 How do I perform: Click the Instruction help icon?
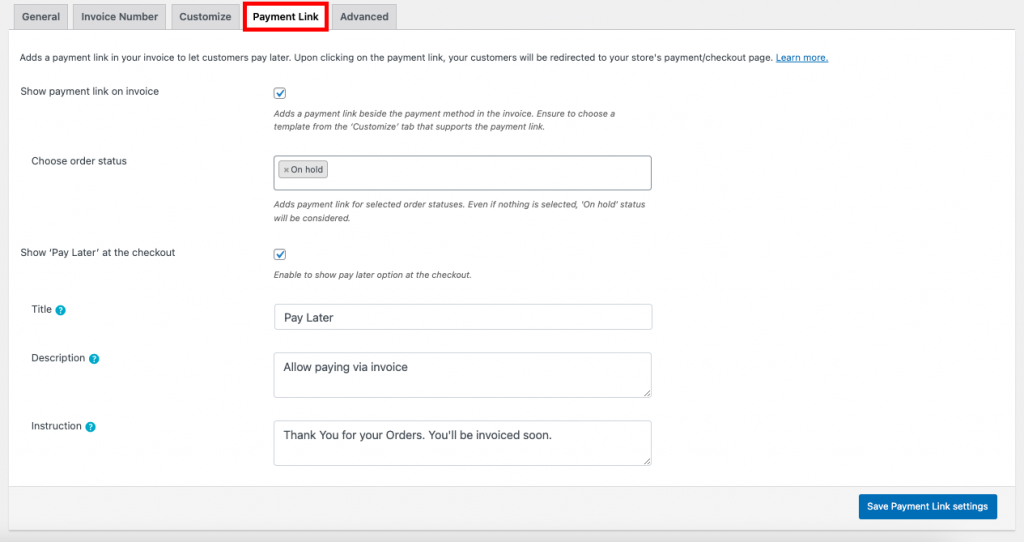pos(90,427)
